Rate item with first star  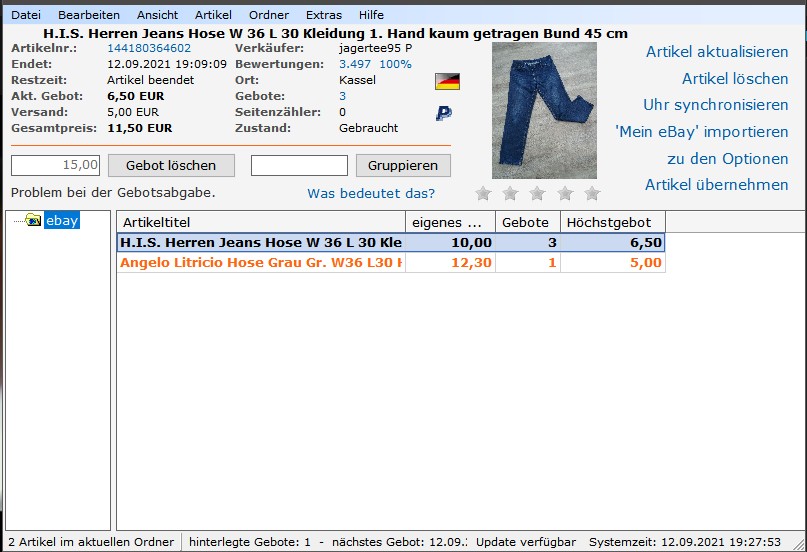click(483, 193)
